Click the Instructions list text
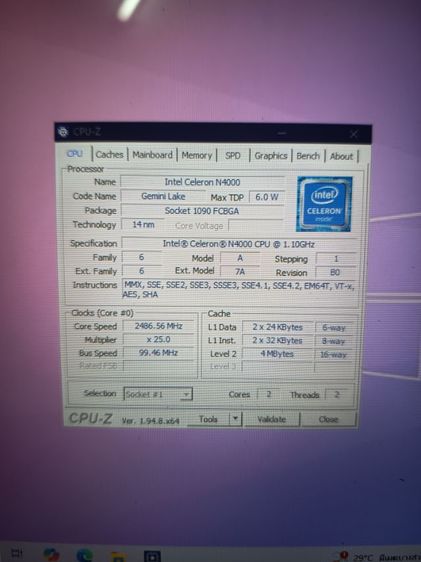Viewport: 421px width, 562px height. coord(239,290)
